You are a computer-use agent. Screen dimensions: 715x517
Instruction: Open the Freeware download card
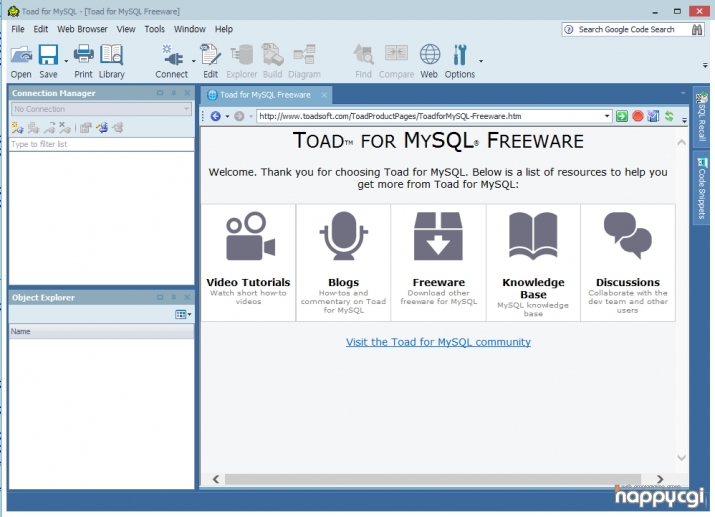click(x=438, y=263)
